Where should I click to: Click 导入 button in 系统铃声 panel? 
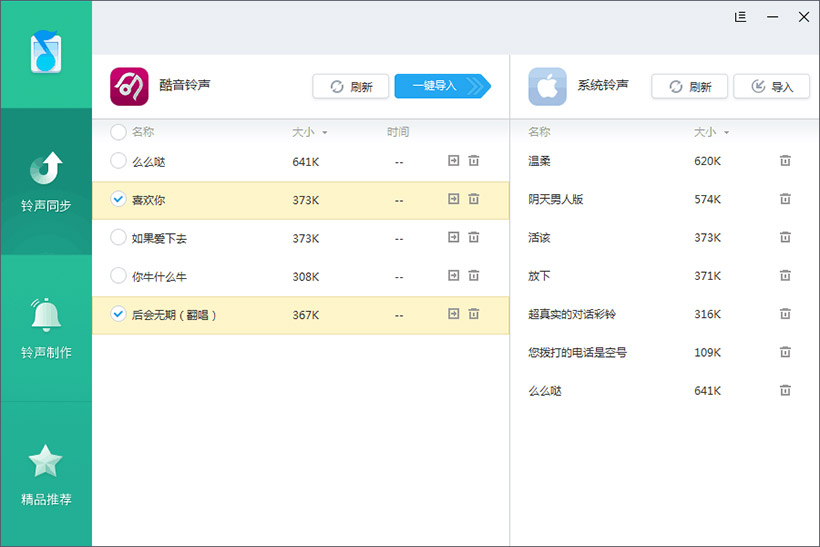pos(771,87)
